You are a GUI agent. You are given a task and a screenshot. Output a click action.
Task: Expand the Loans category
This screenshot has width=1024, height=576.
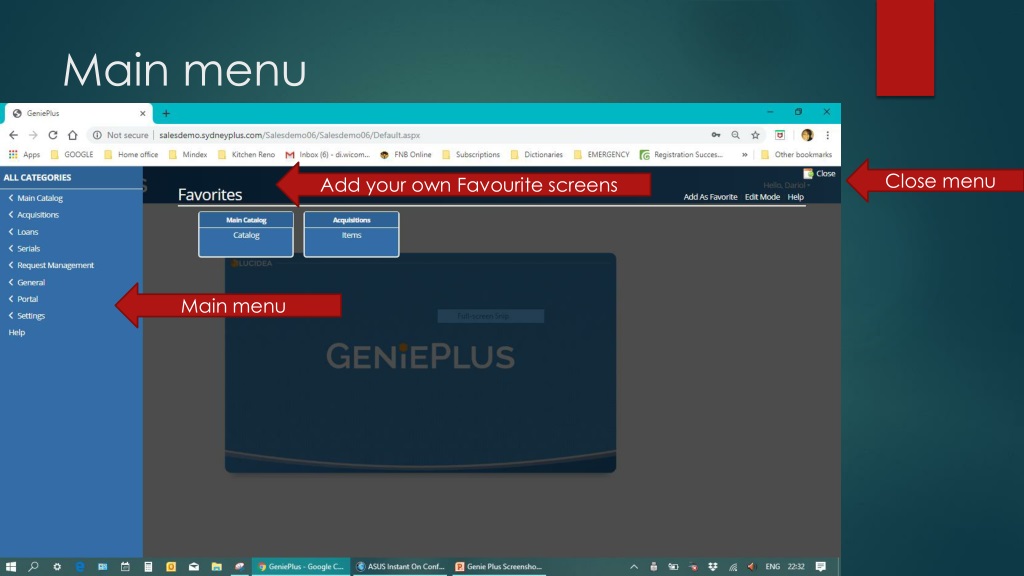[24, 232]
